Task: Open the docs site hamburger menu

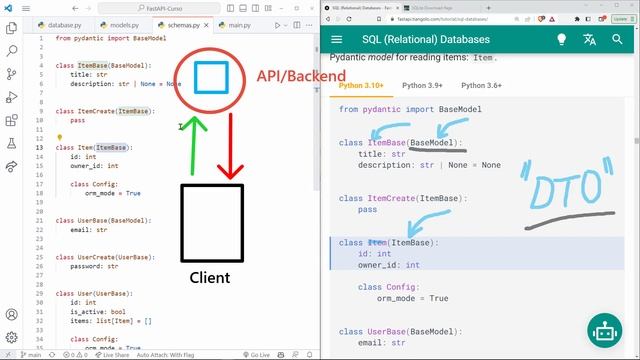Action: [336, 39]
